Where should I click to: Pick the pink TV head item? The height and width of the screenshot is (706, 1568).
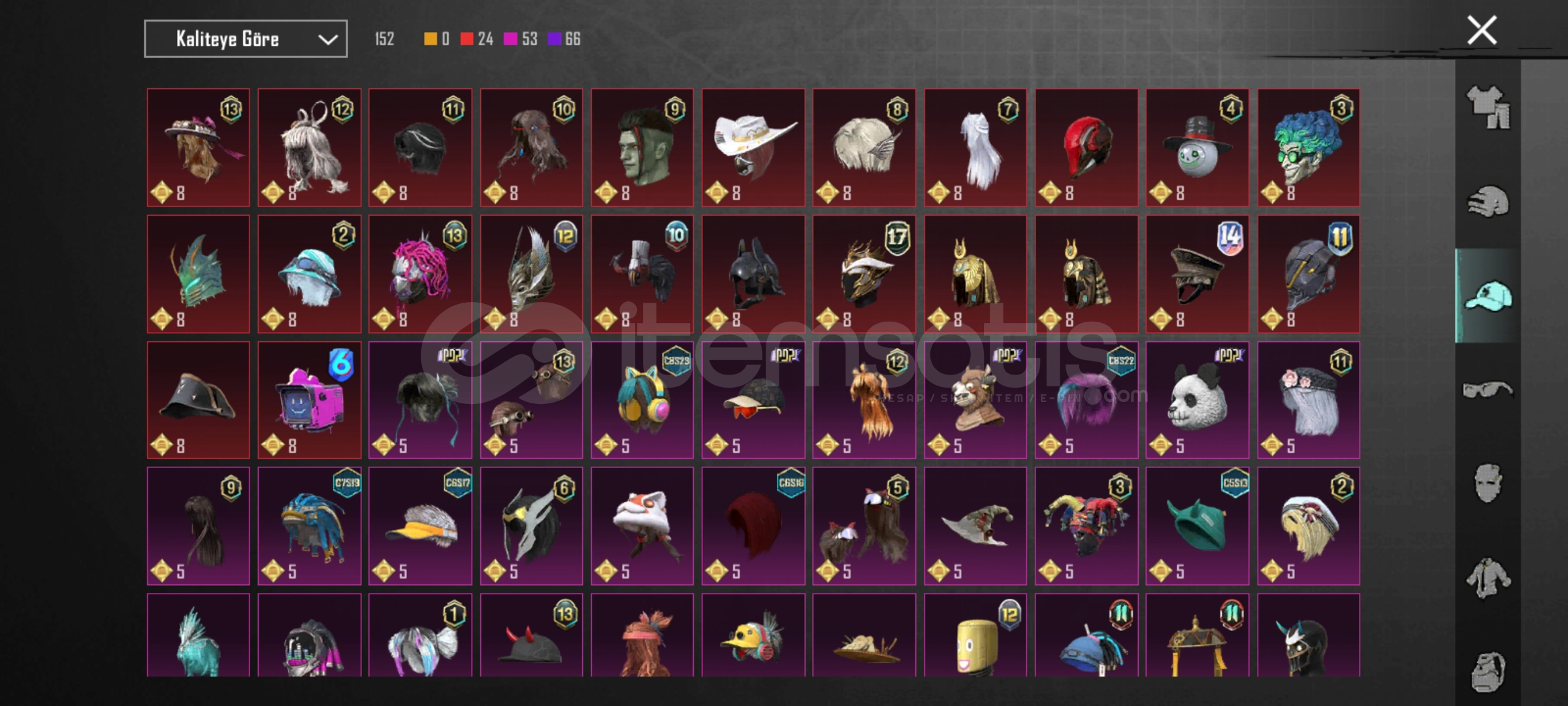[309, 400]
